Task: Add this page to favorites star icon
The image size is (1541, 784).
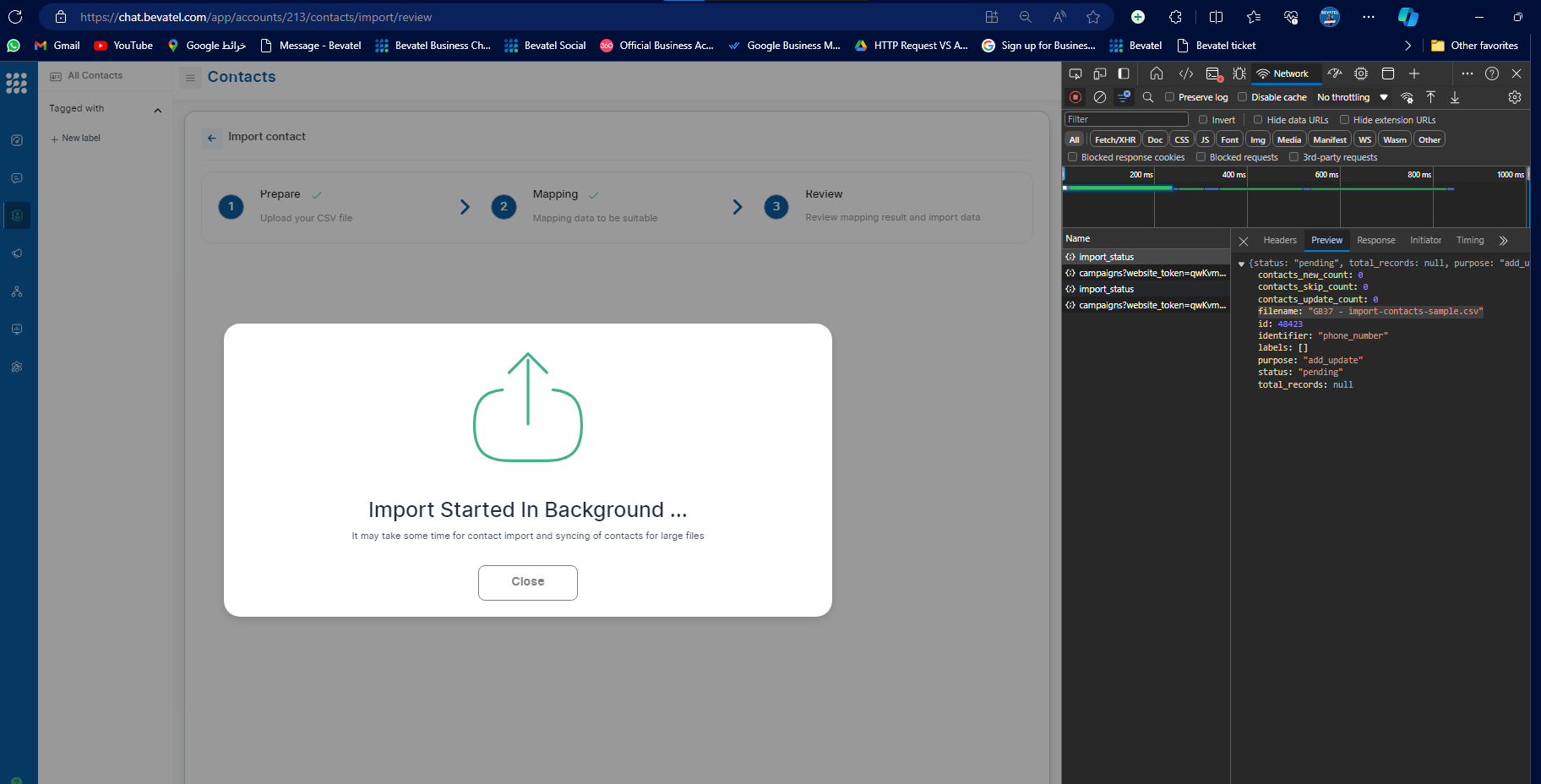Action: 1093,17
